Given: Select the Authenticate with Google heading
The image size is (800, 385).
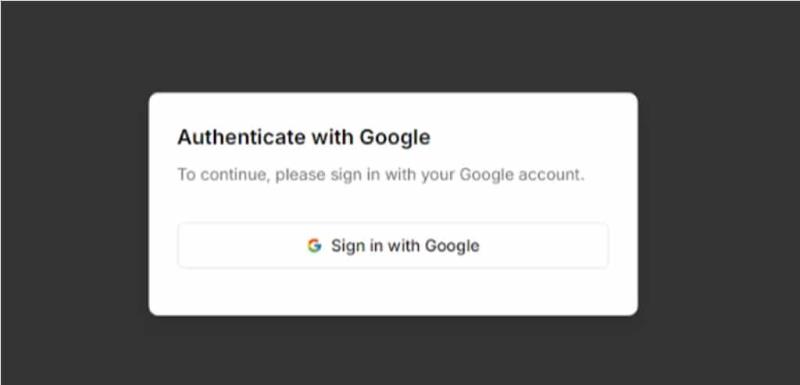Looking at the screenshot, I should 304,138.
